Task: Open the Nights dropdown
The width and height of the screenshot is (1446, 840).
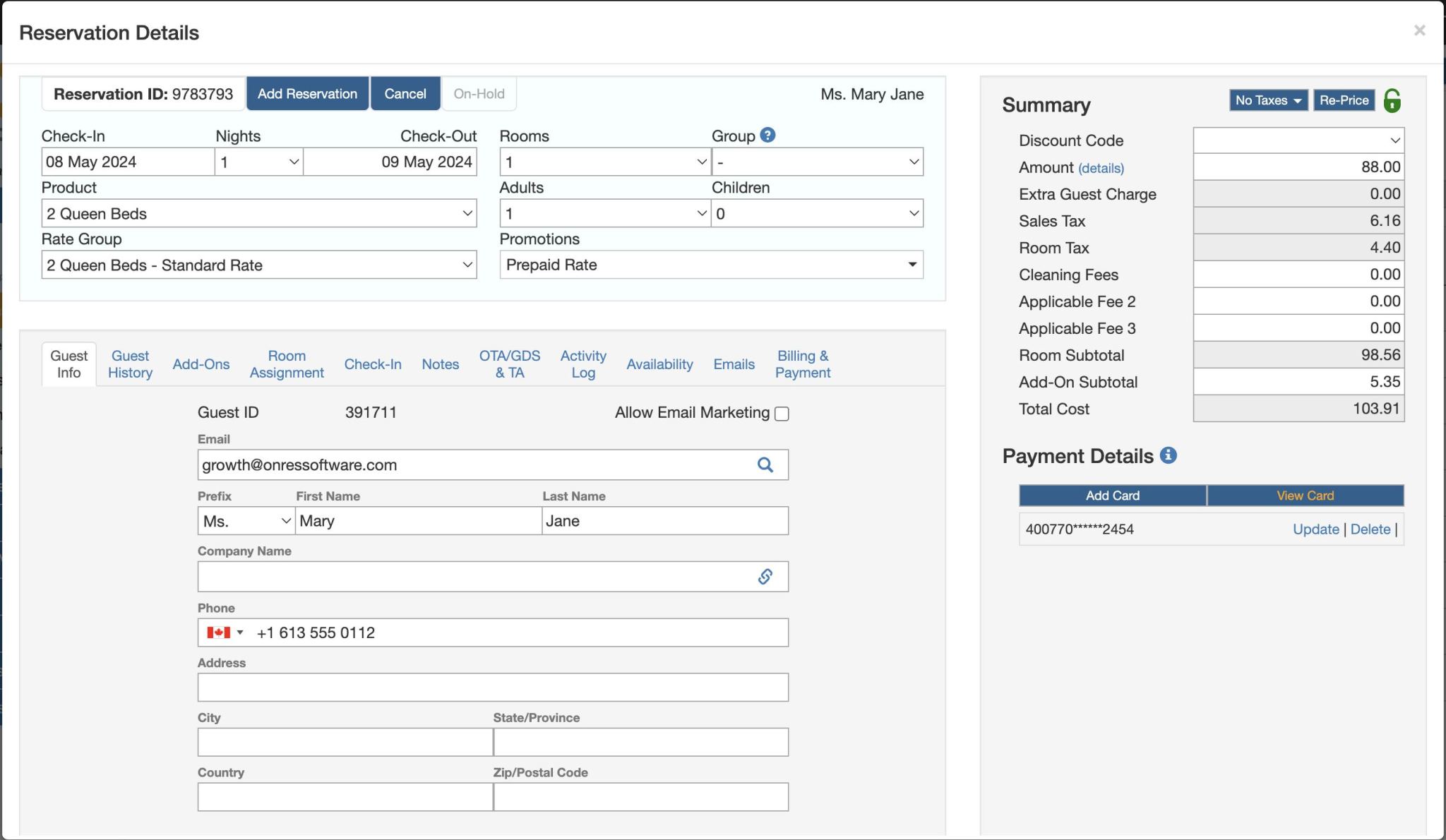Action: click(258, 162)
